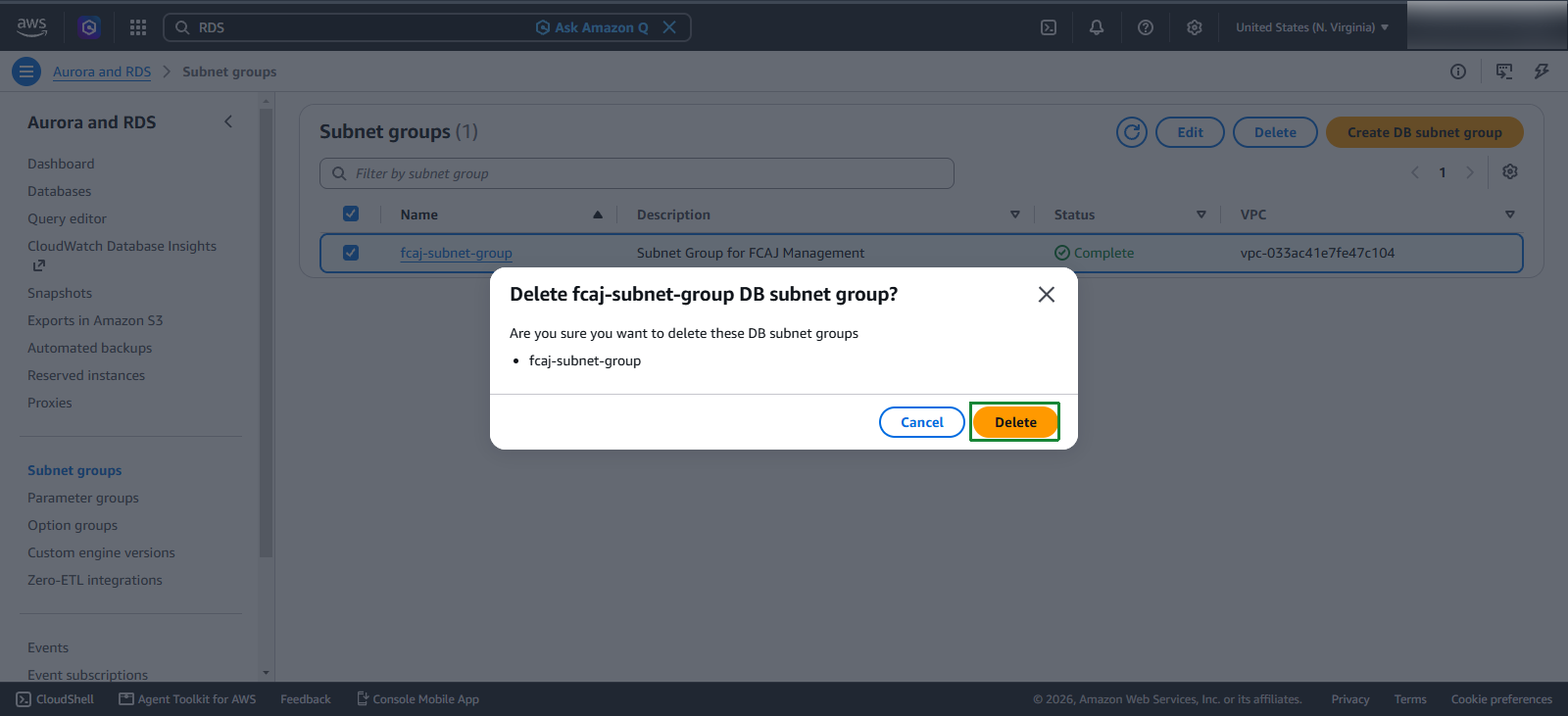Toggle the select-all checkbox in header
The height and width of the screenshot is (716, 1568).
pyautogui.click(x=351, y=214)
